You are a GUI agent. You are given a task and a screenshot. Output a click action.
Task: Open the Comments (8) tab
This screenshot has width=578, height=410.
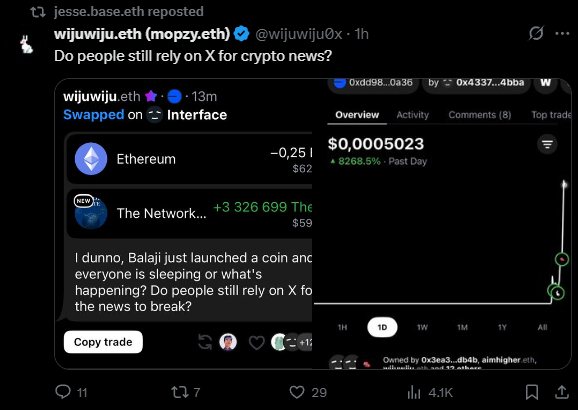[480, 115]
